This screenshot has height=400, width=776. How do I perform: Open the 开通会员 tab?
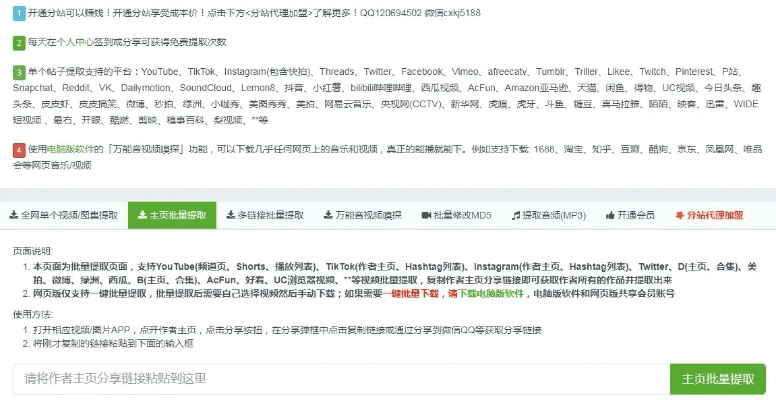(x=630, y=215)
